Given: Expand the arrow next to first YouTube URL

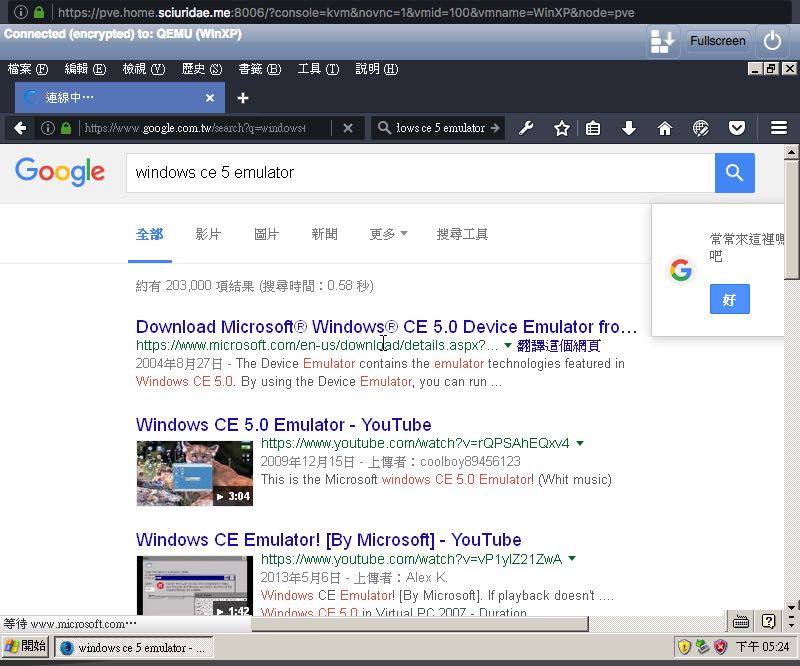Looking at the screenshot, I should [x=580, y=444].
